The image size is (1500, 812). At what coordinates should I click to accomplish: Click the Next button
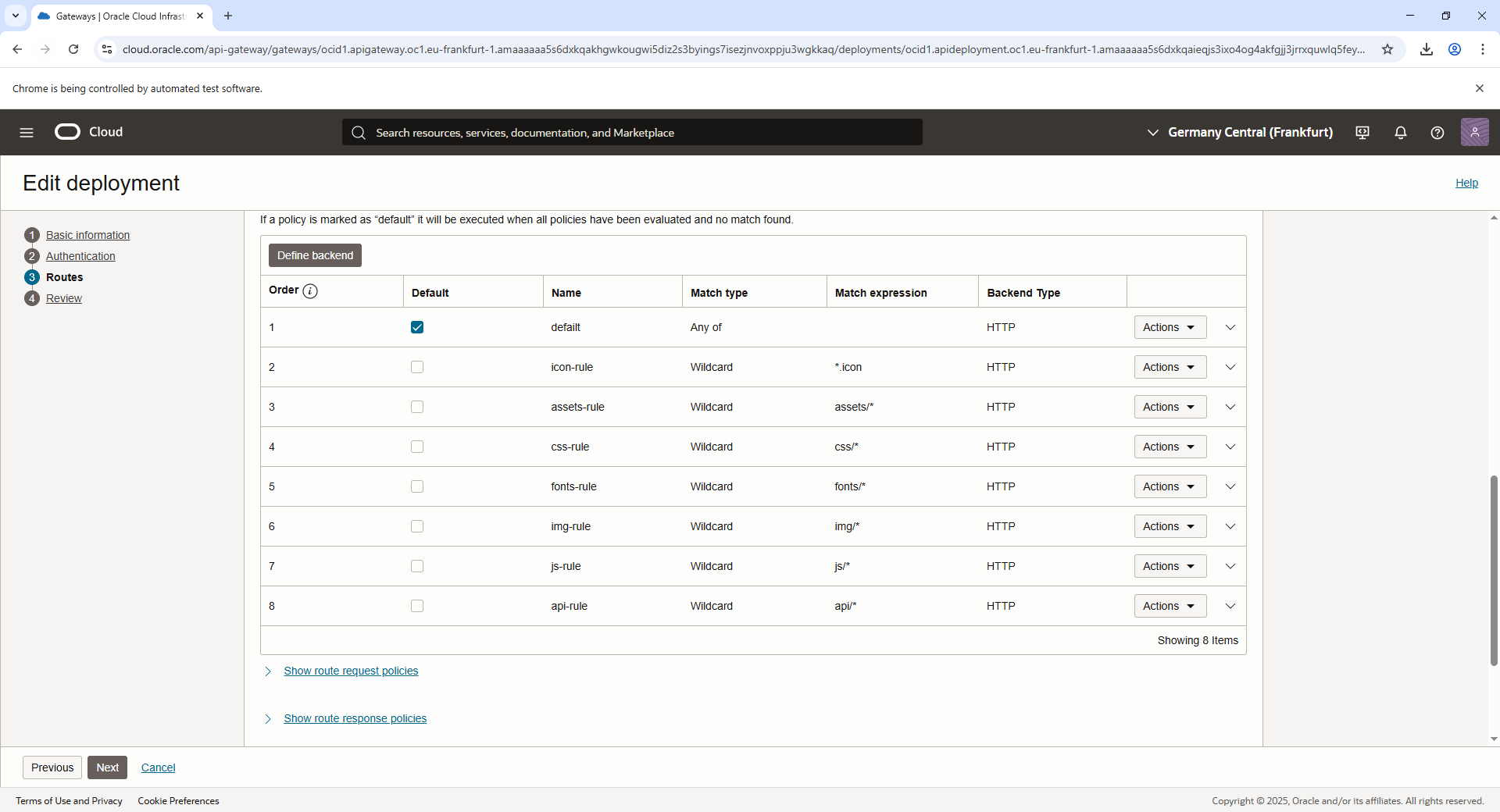(107, 767)
